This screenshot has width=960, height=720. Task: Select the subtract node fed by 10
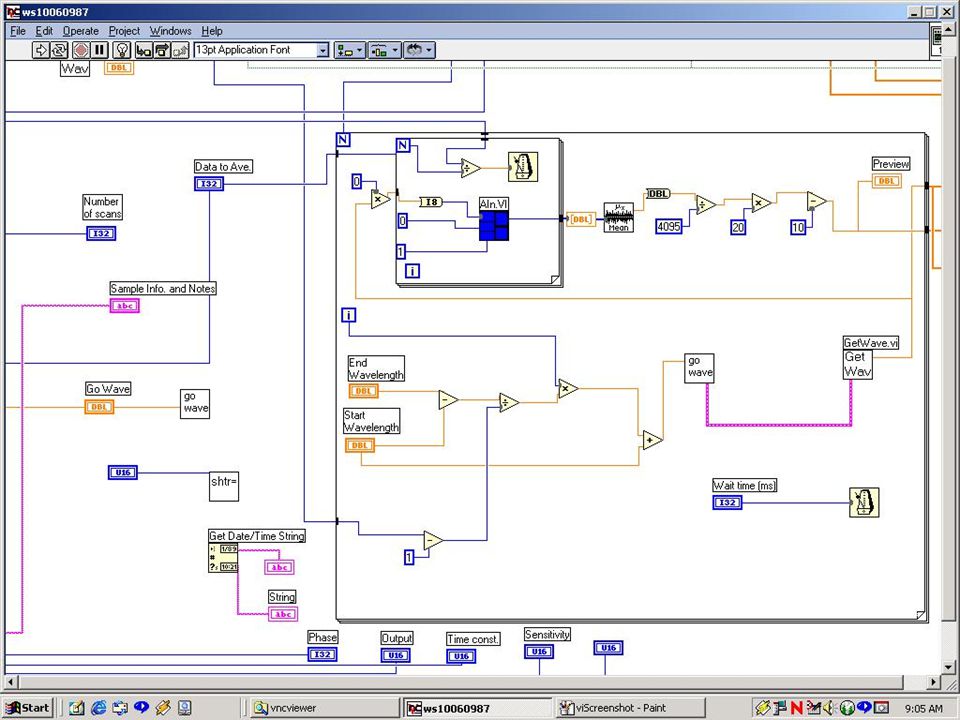pyautogui.click(x=816, y=200)
